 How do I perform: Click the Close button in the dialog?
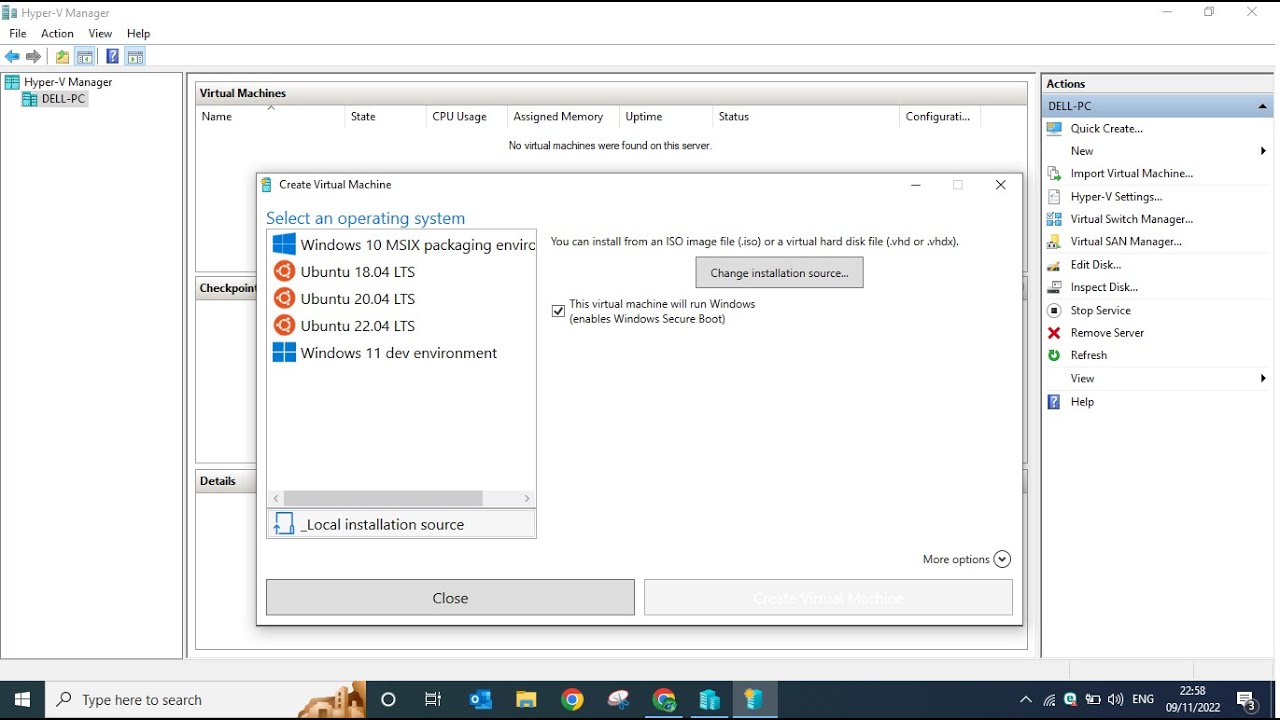[x=450, y=598]
